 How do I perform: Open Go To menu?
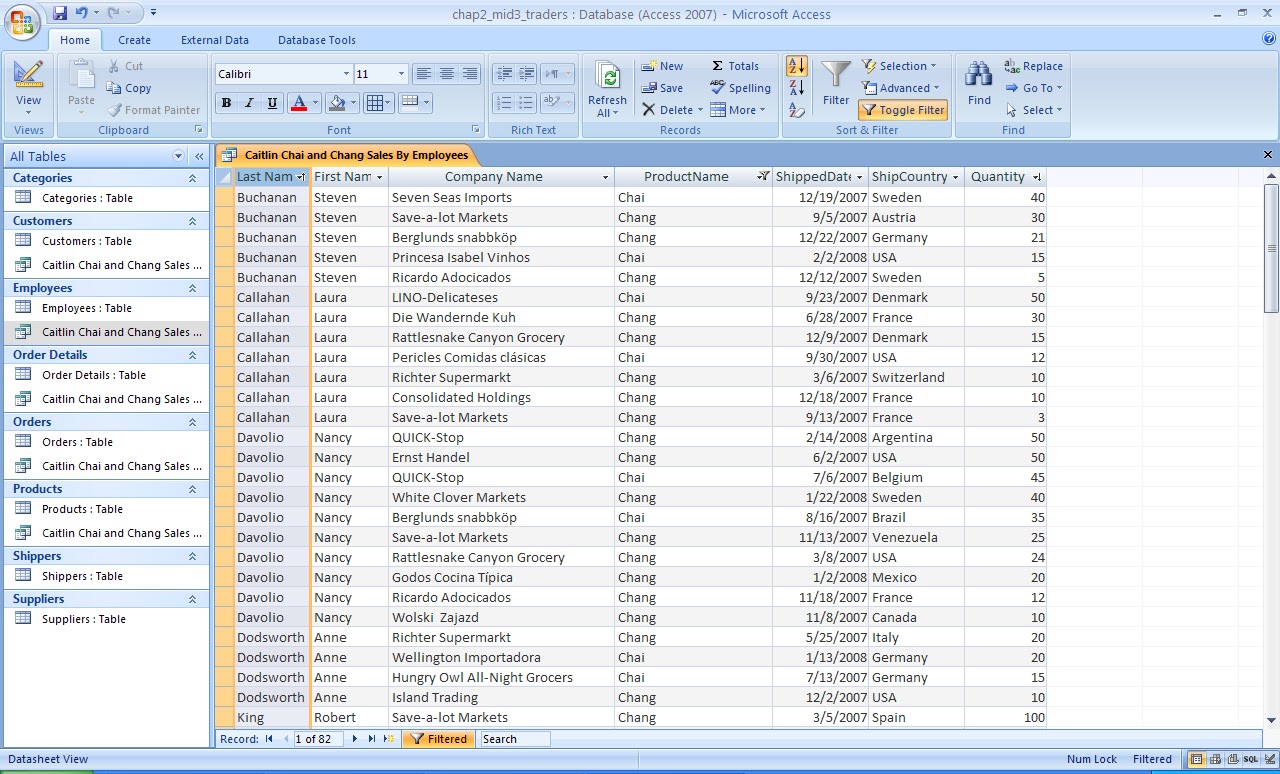point(1033,88)
